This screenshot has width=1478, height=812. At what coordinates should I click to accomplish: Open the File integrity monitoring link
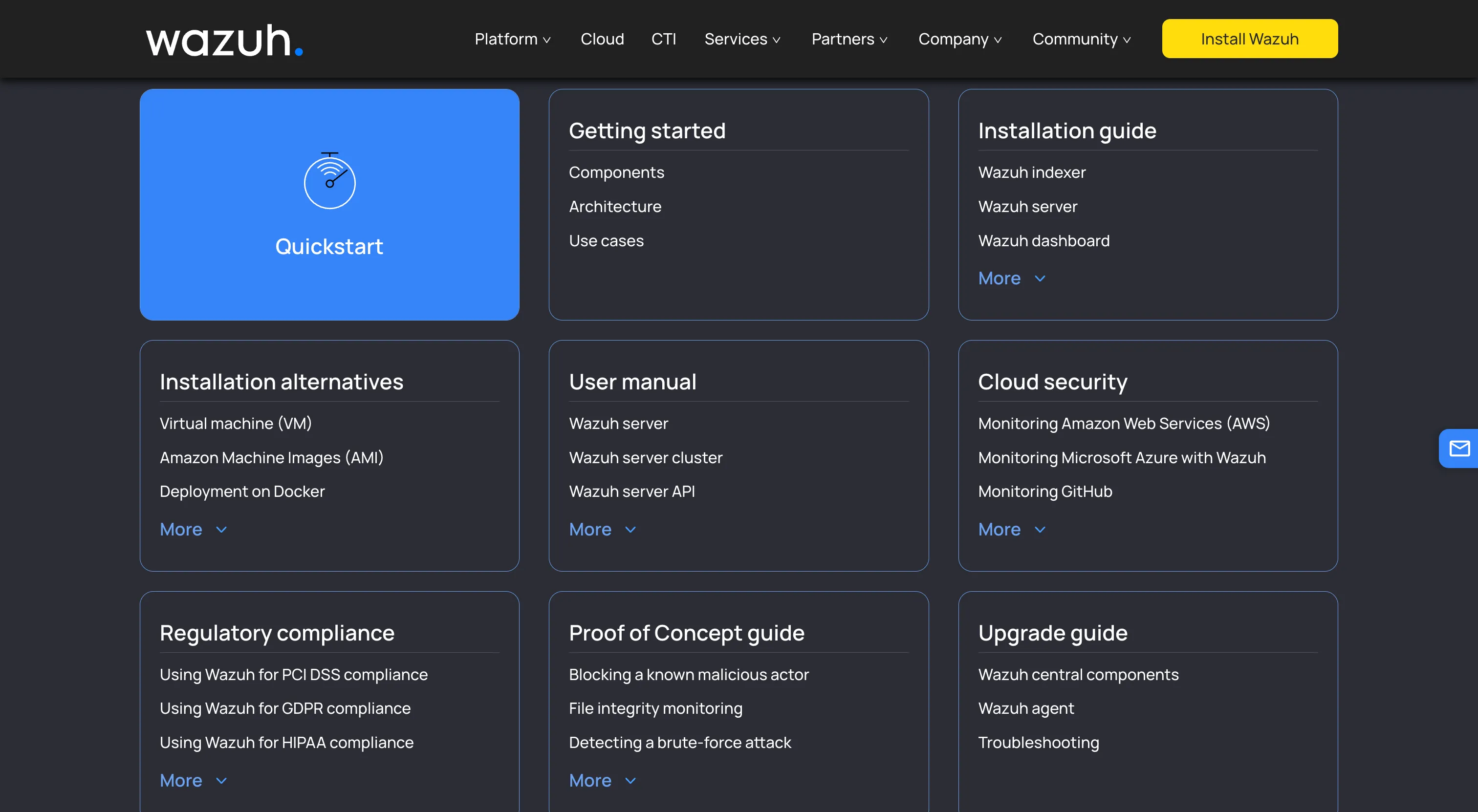[655, 709]
